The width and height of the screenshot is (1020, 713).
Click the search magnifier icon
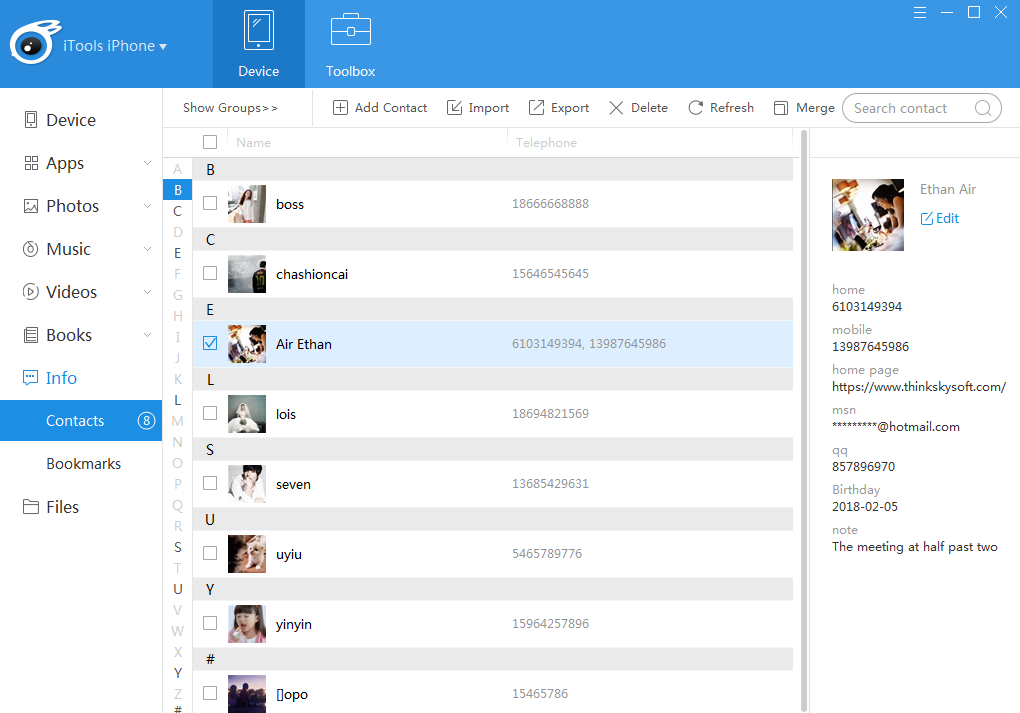[982, 109]
